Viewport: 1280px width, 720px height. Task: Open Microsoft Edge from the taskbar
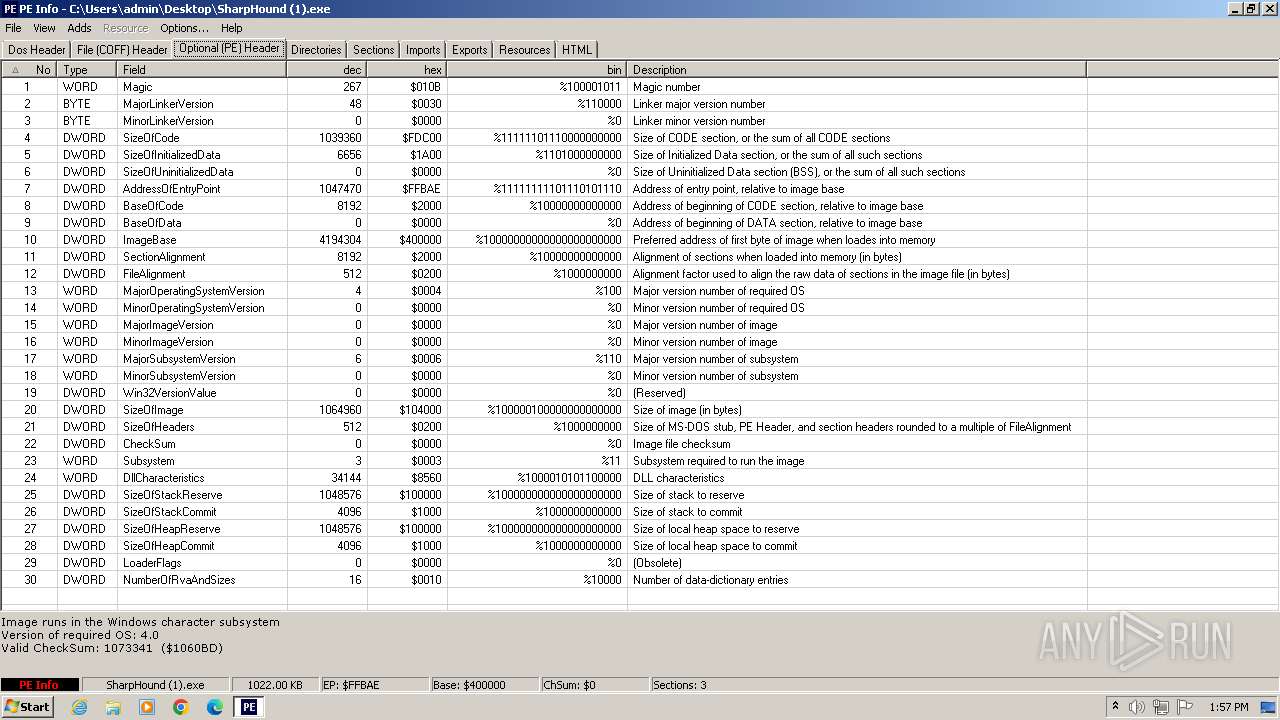click(215, 707)
